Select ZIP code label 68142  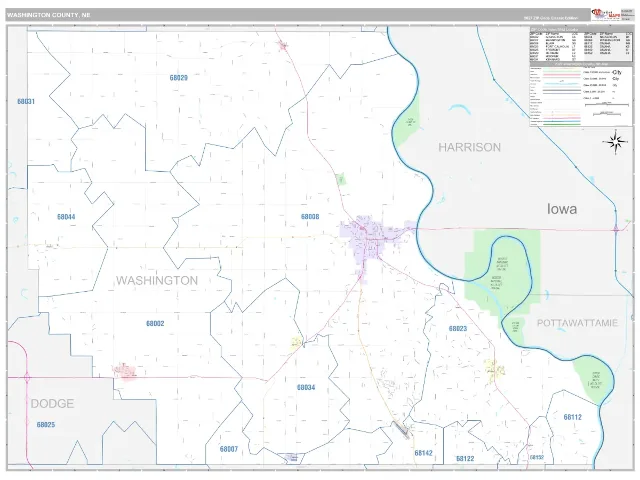pos(423,453)
